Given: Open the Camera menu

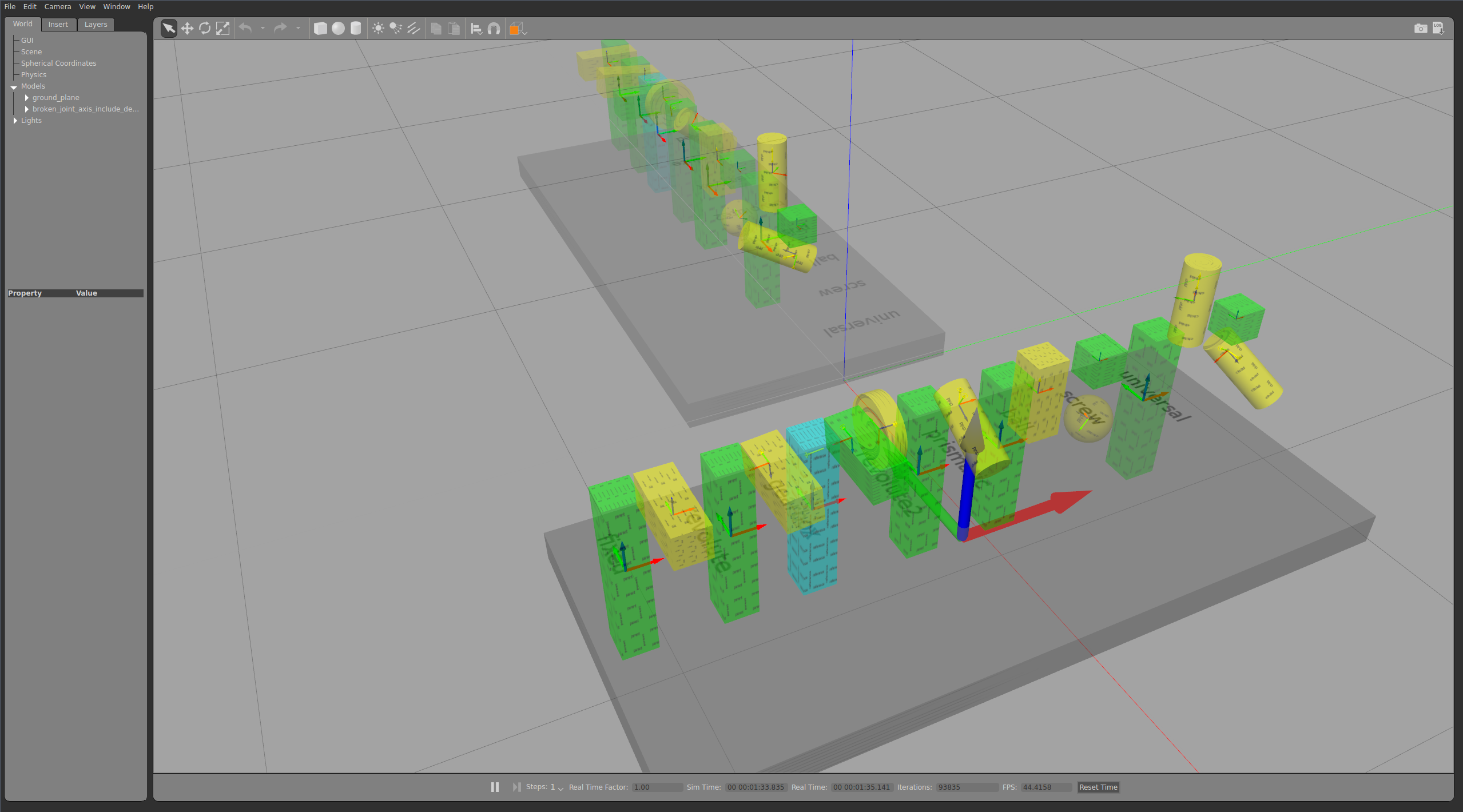Looking at the screenshot, I should tap(58, 6).
